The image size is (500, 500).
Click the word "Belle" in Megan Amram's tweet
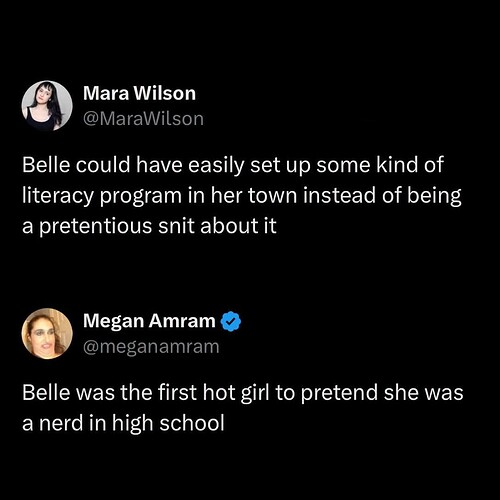46,393
